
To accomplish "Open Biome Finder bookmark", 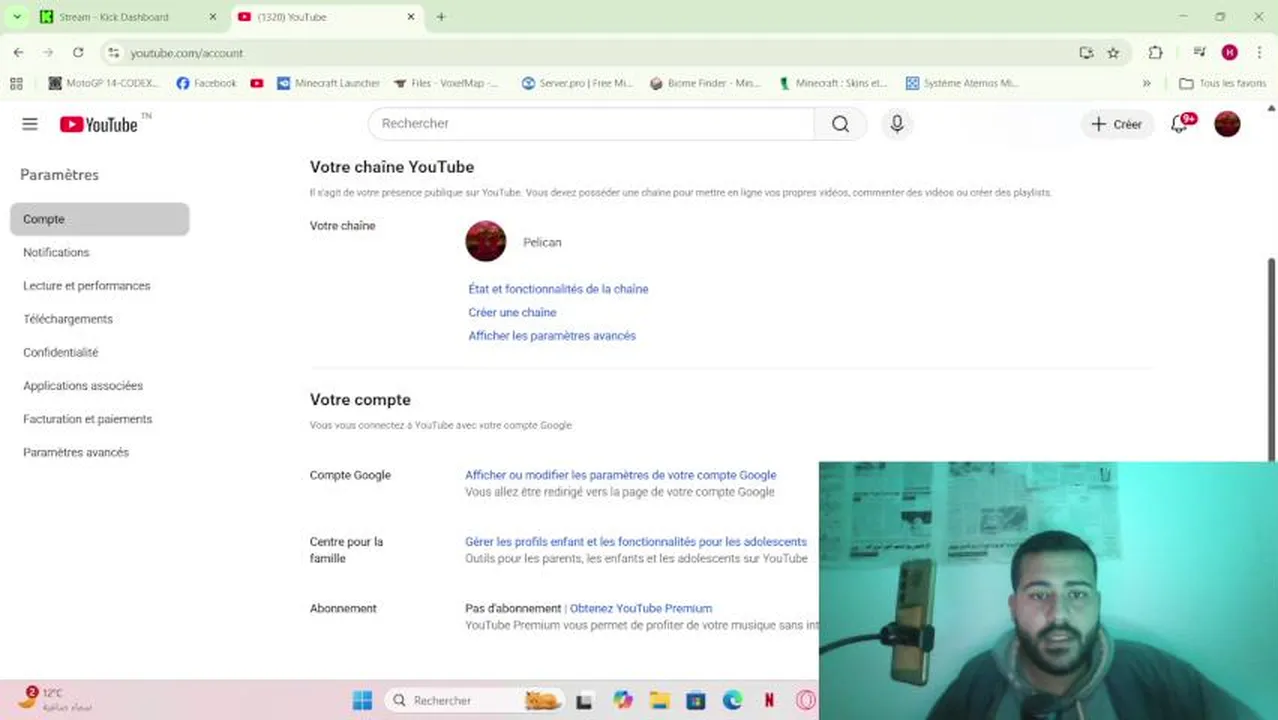I will pos(705,83).
